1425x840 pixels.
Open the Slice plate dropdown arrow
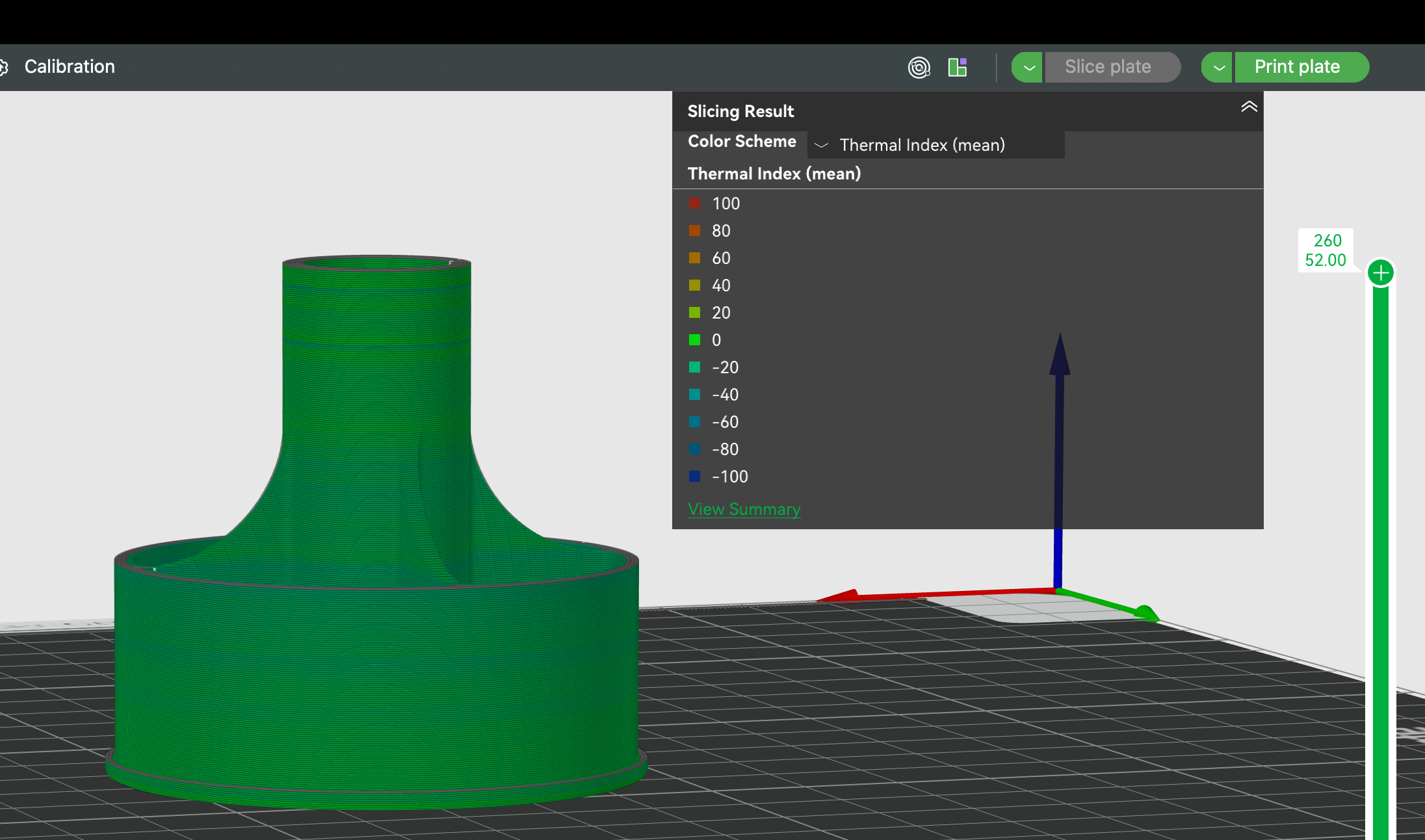point(1028,67)
